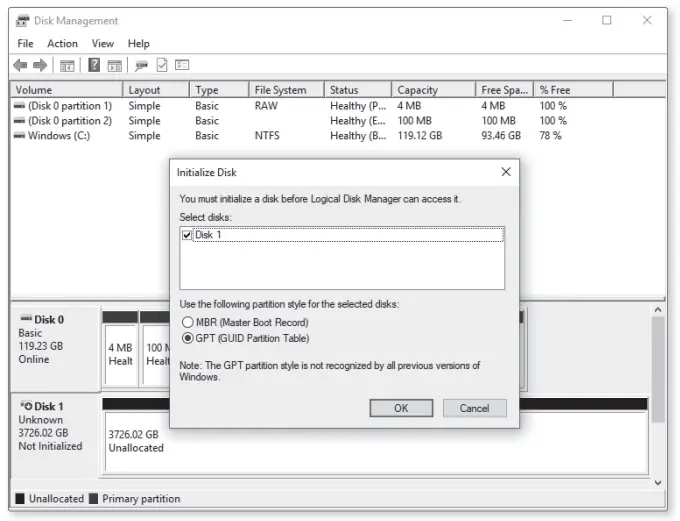Click the checkmark Properties toolbar icon
The width and height of the screenshot is (680, 521).
pos(162,65)
